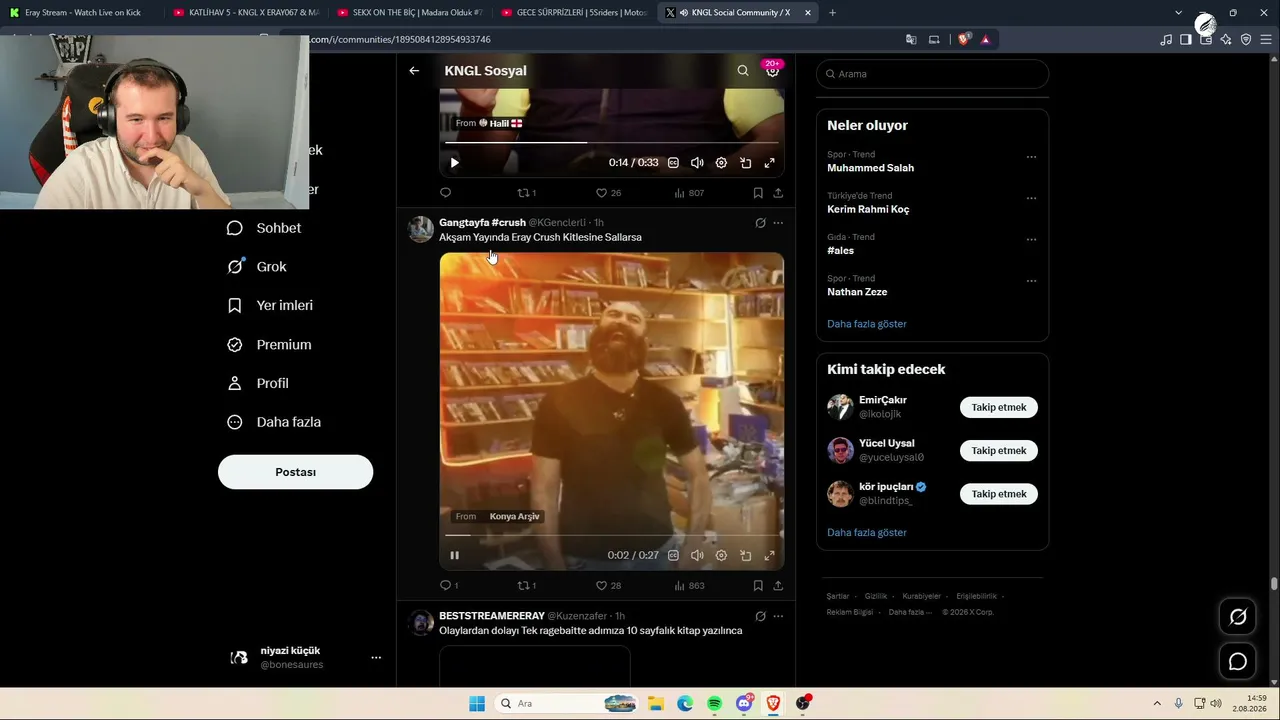The image size is (1280, 720).
Task: Toggle picture-in-picture on the Halil video
Action: pyautogui.click(x=746, y=163)
